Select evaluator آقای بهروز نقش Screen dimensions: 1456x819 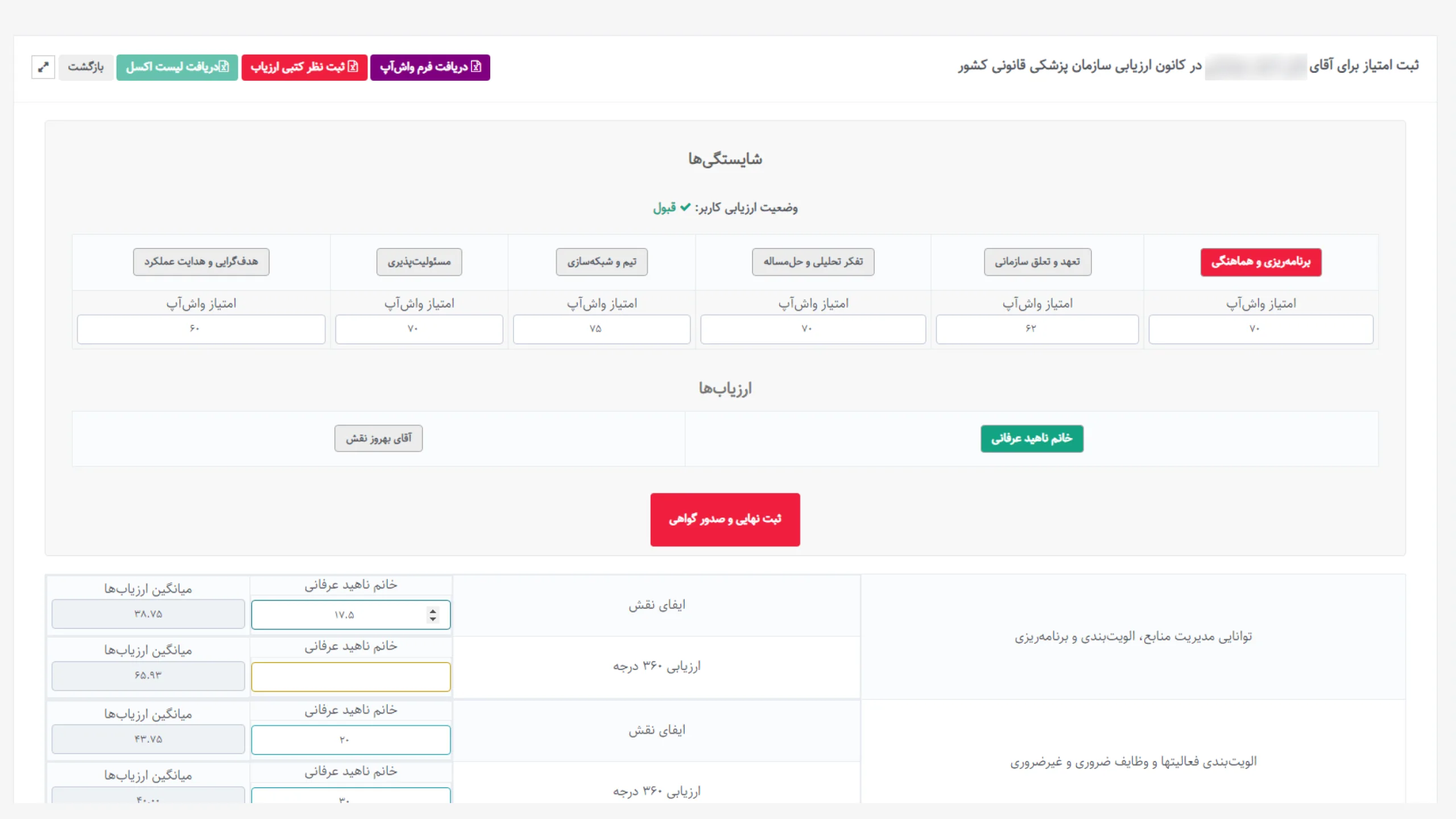[x=378, y=439]
